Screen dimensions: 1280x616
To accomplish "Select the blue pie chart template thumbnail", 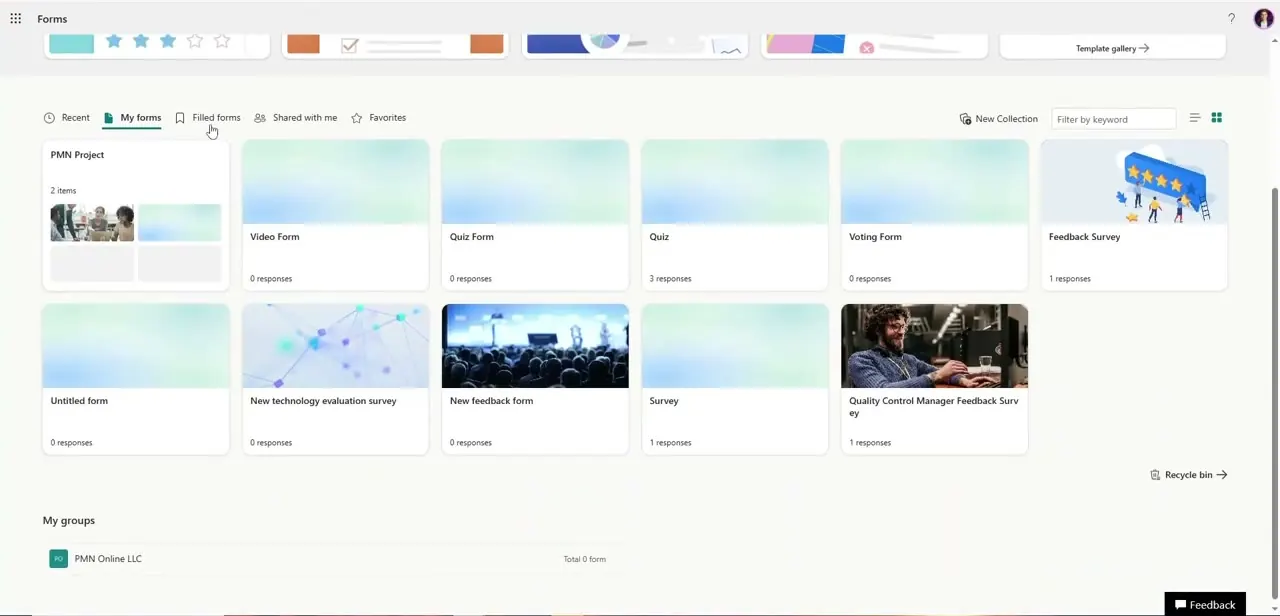I will pos(635,45).
